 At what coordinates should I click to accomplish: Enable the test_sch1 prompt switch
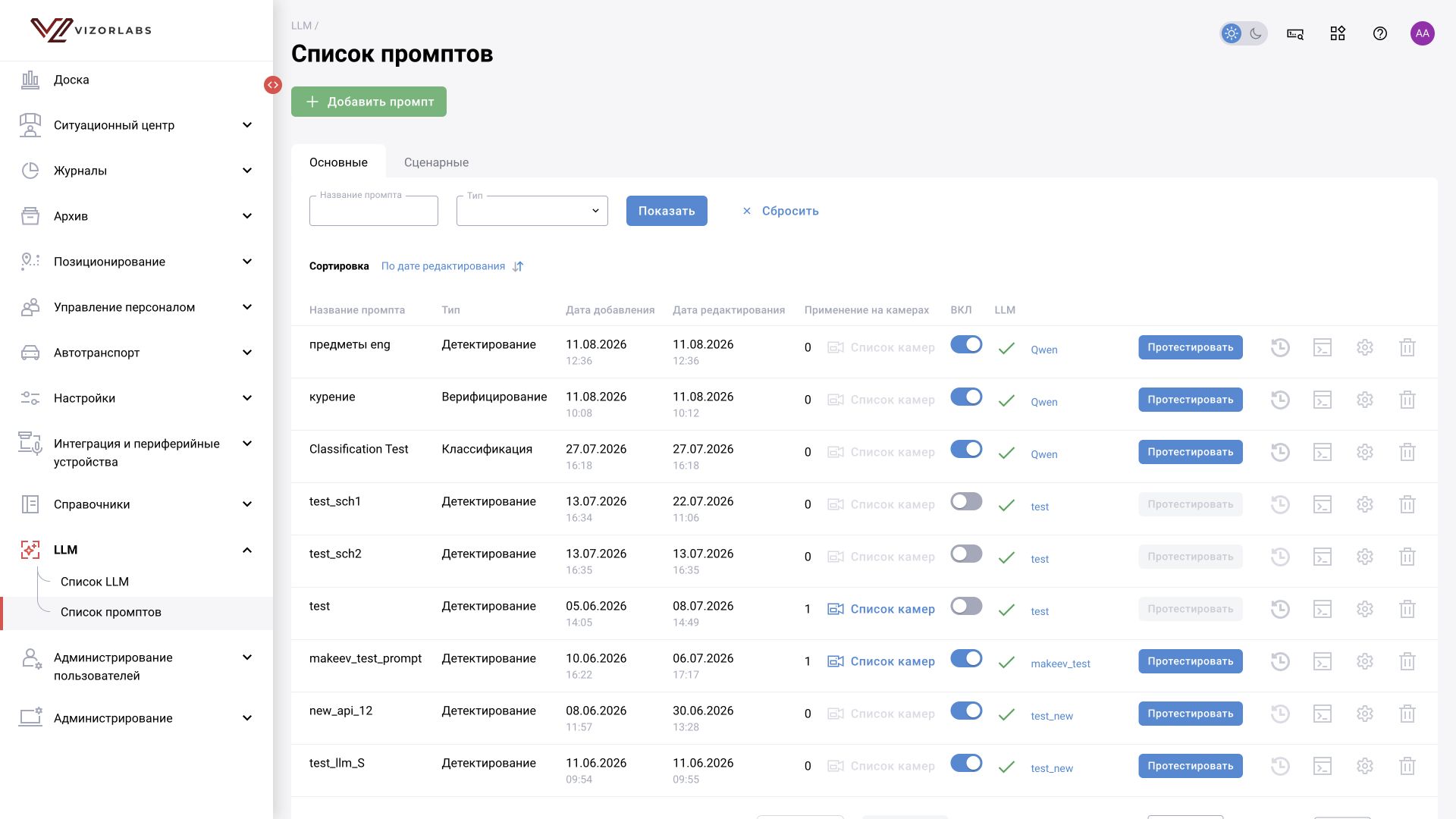point(966,501)
